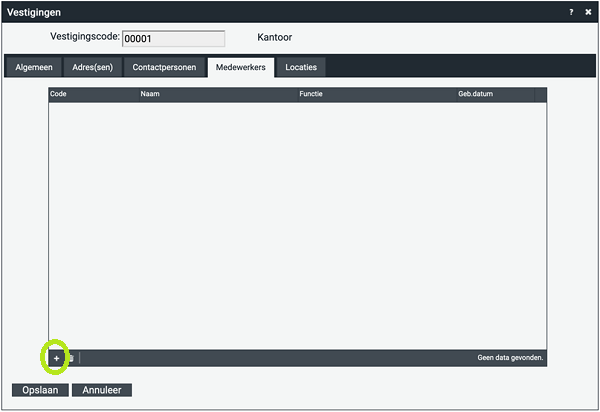Click the Functie column header
This screenshot has height=412, width=600.
coord(376,94)
